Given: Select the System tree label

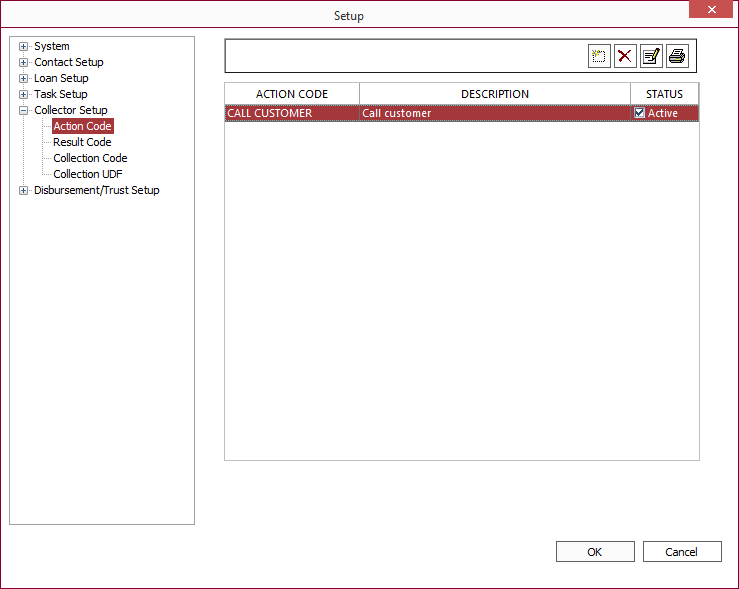Looking at the screenshot, I should (52, 46).
